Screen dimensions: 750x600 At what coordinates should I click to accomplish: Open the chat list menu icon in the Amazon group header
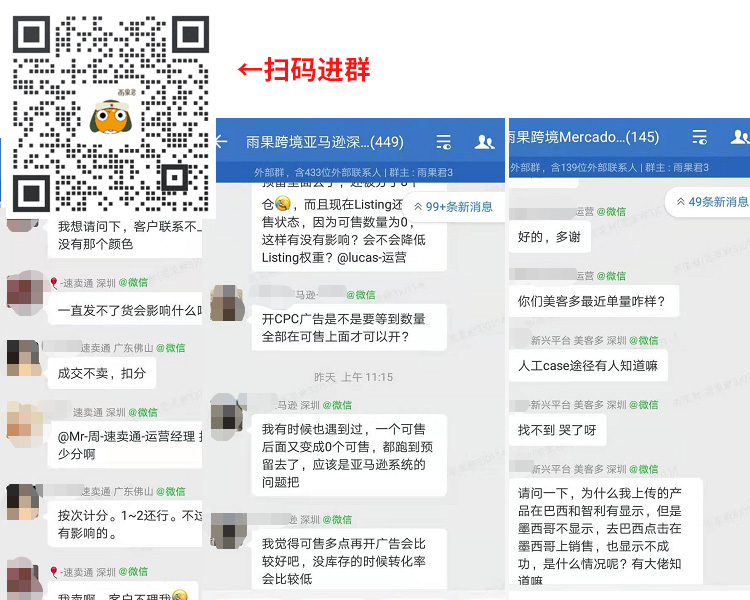444,142
